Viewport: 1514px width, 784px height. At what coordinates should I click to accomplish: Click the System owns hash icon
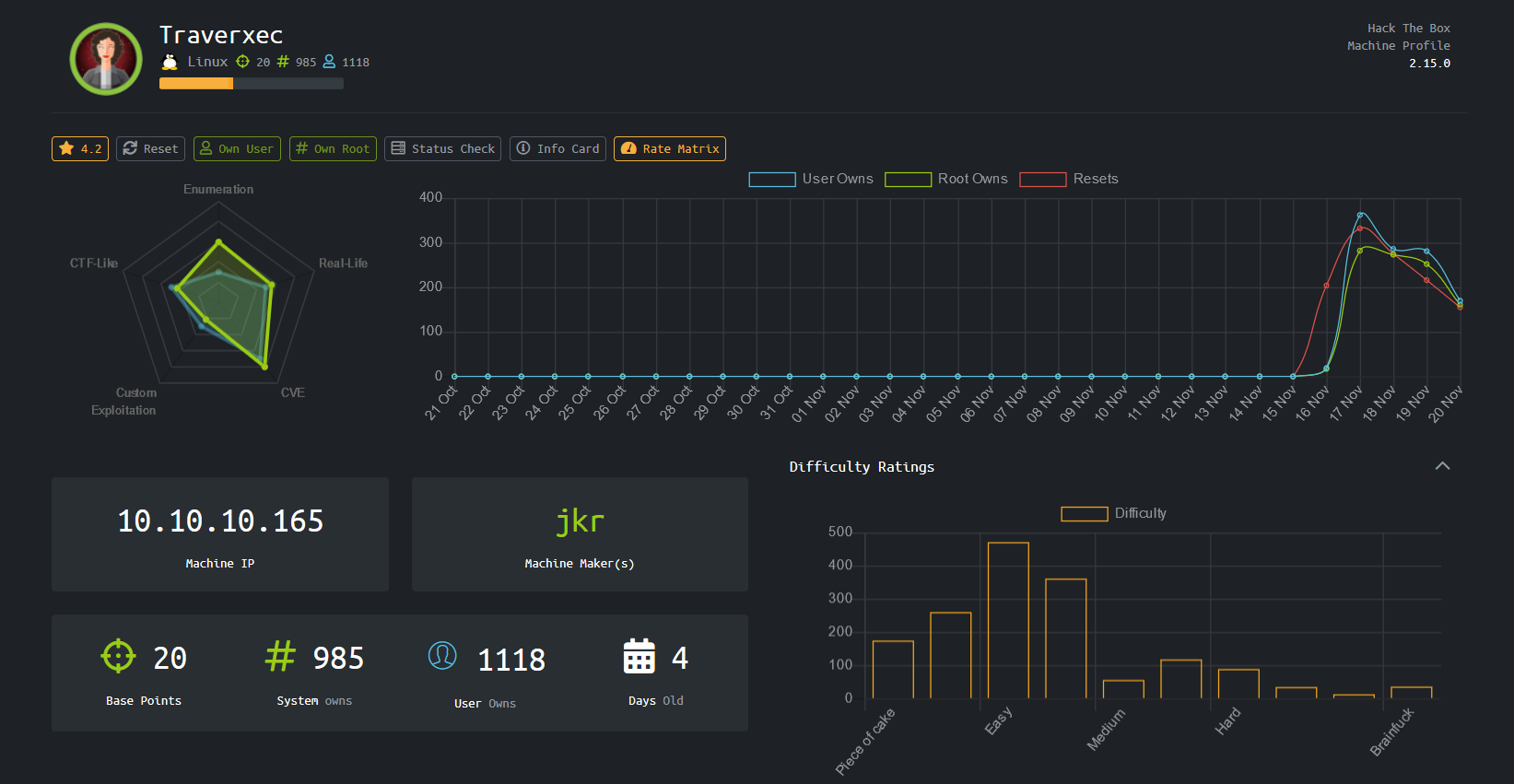(x=280, y=657)
